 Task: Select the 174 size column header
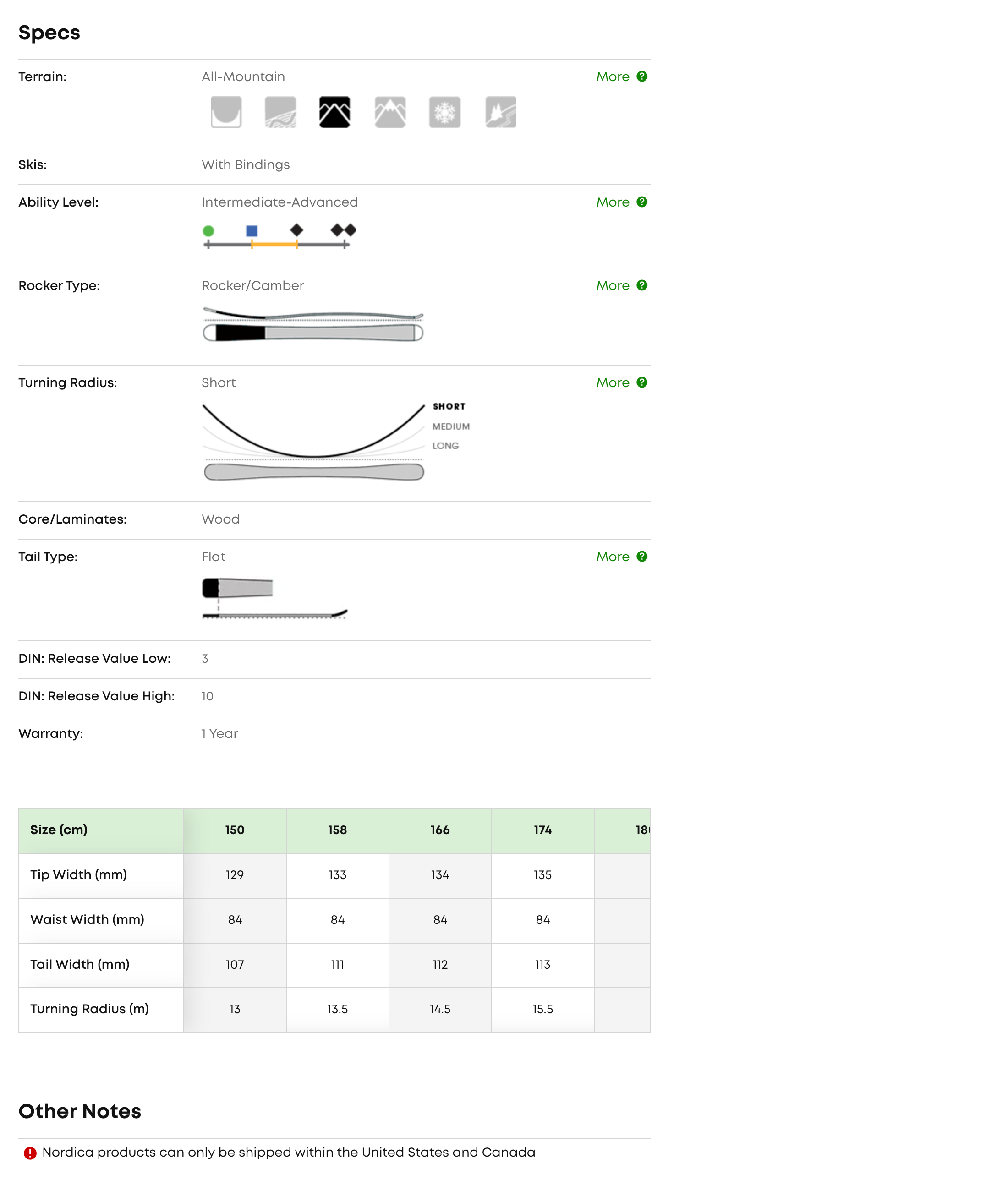pyautogui.click(x=542, y=830)
